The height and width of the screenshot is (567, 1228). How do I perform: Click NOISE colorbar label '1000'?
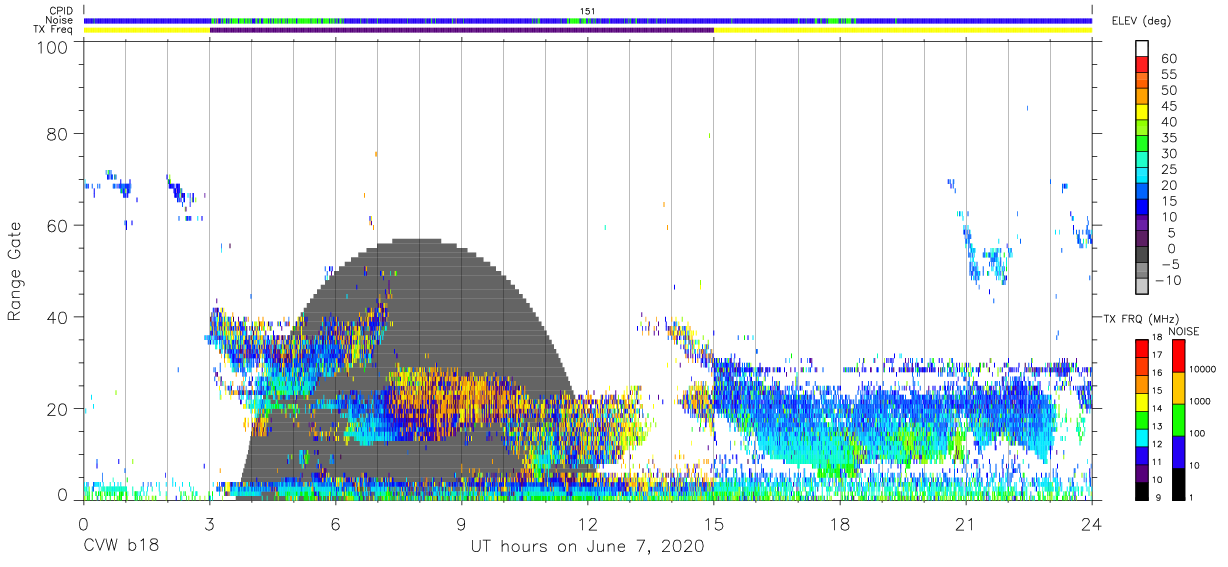coord(1201,402)
